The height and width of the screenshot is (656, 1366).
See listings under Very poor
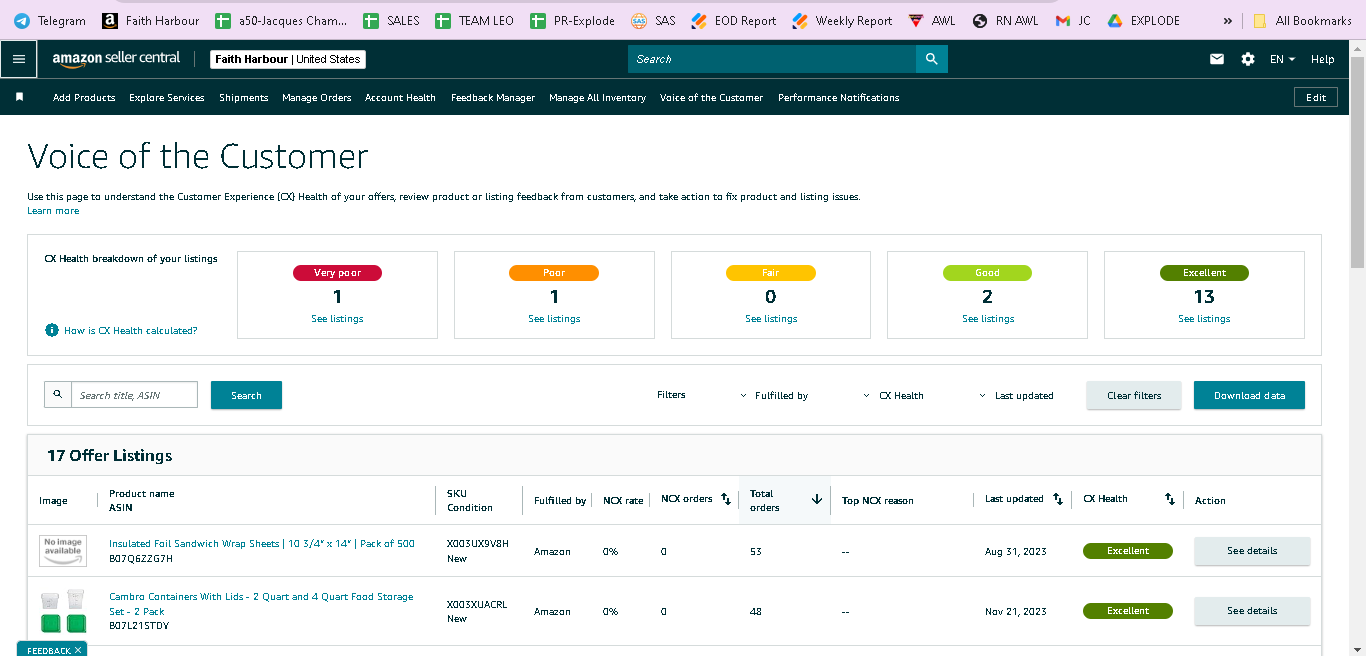[337, 319]
